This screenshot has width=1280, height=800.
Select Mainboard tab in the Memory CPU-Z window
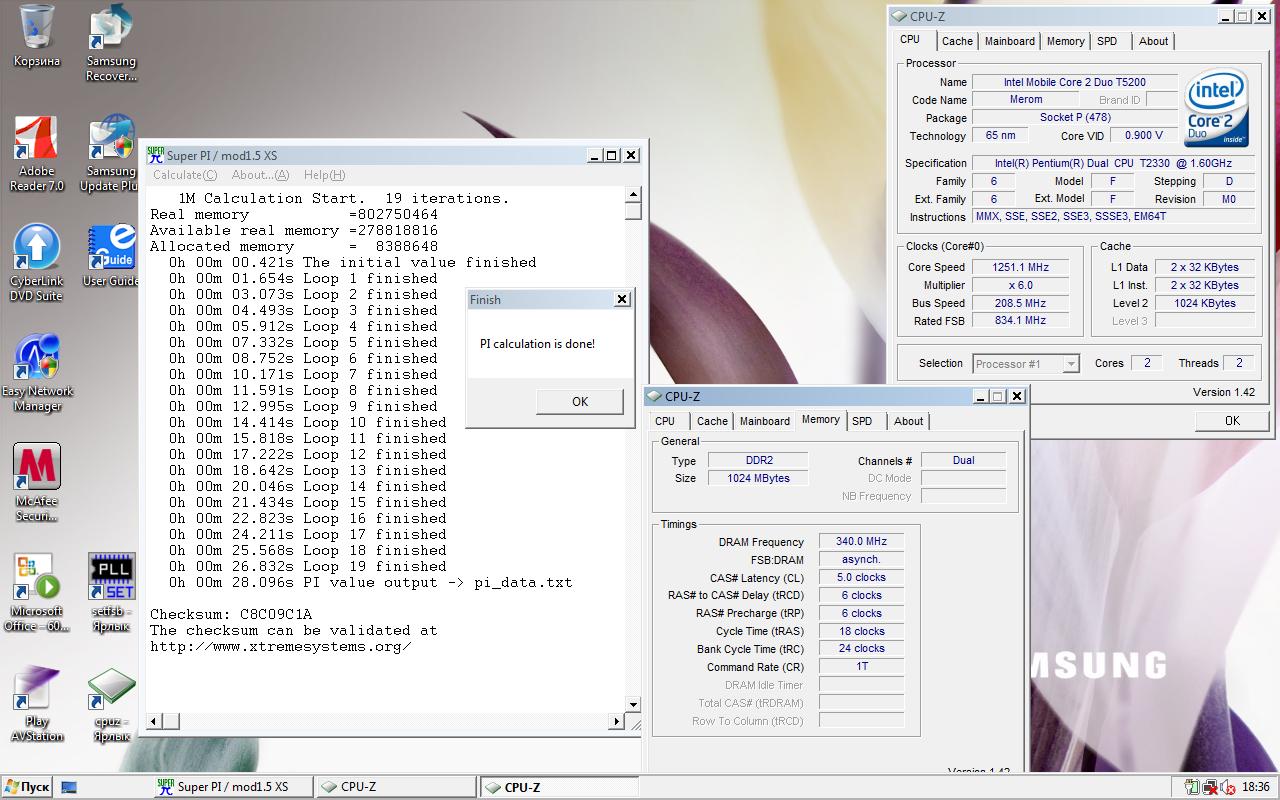click(x=764, y=421)
